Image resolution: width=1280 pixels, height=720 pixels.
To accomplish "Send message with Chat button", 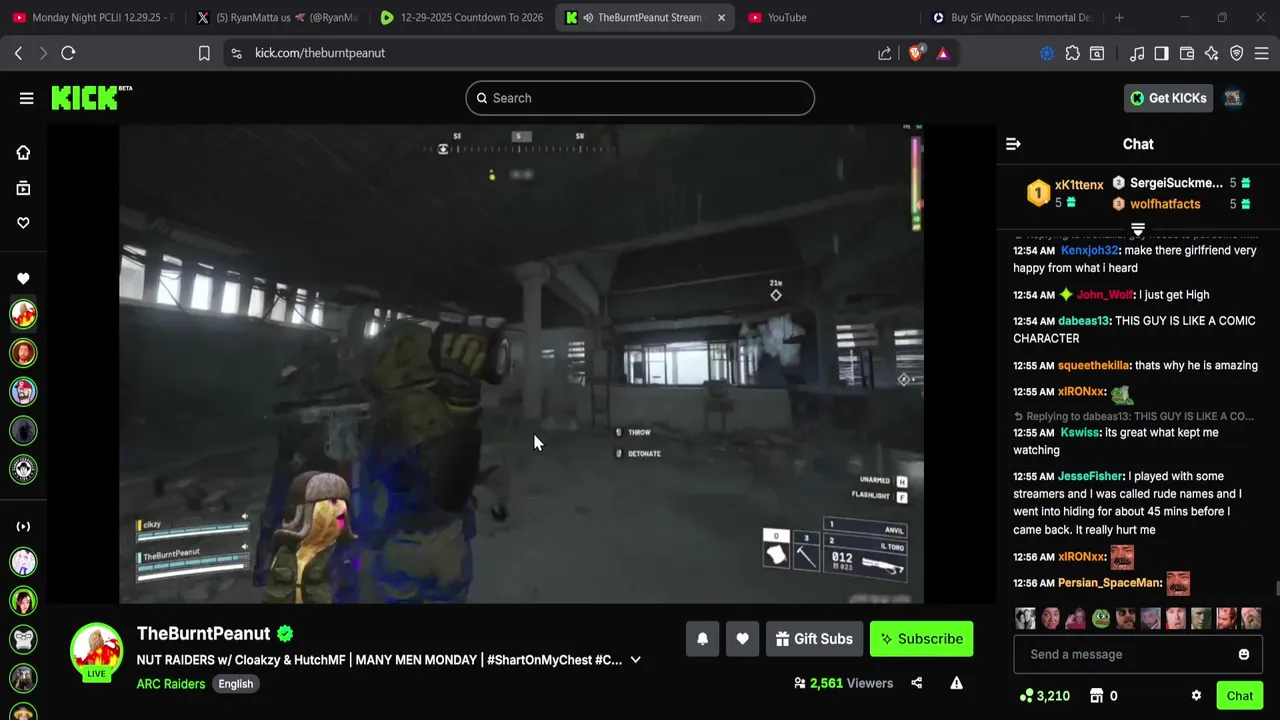I will coord(1240,696).
